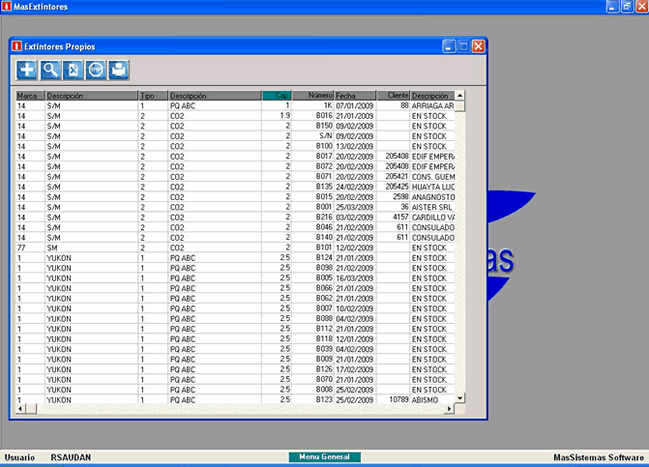Viewport: 649px width, 467px height.
Task: Click the vertical scrollbar up arrow
Action: point(460,95)
